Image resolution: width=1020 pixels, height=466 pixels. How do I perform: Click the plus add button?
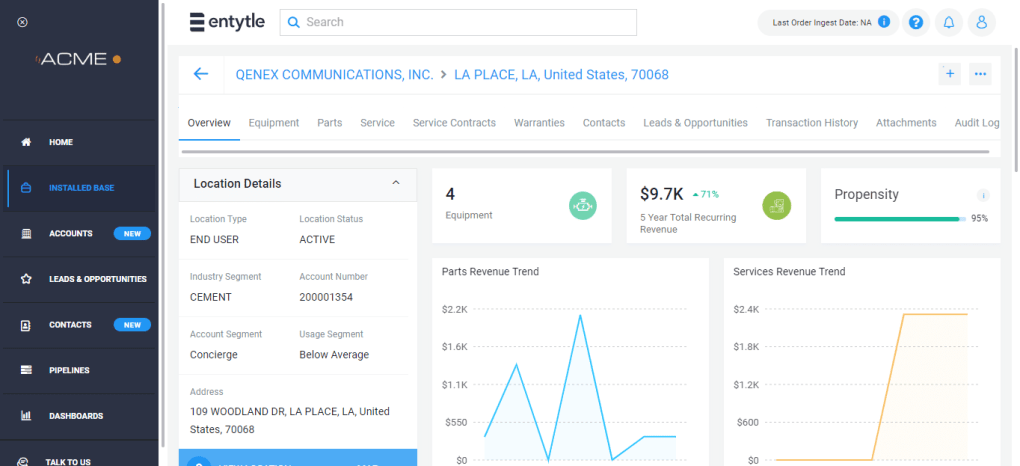[x=950, y=74]
